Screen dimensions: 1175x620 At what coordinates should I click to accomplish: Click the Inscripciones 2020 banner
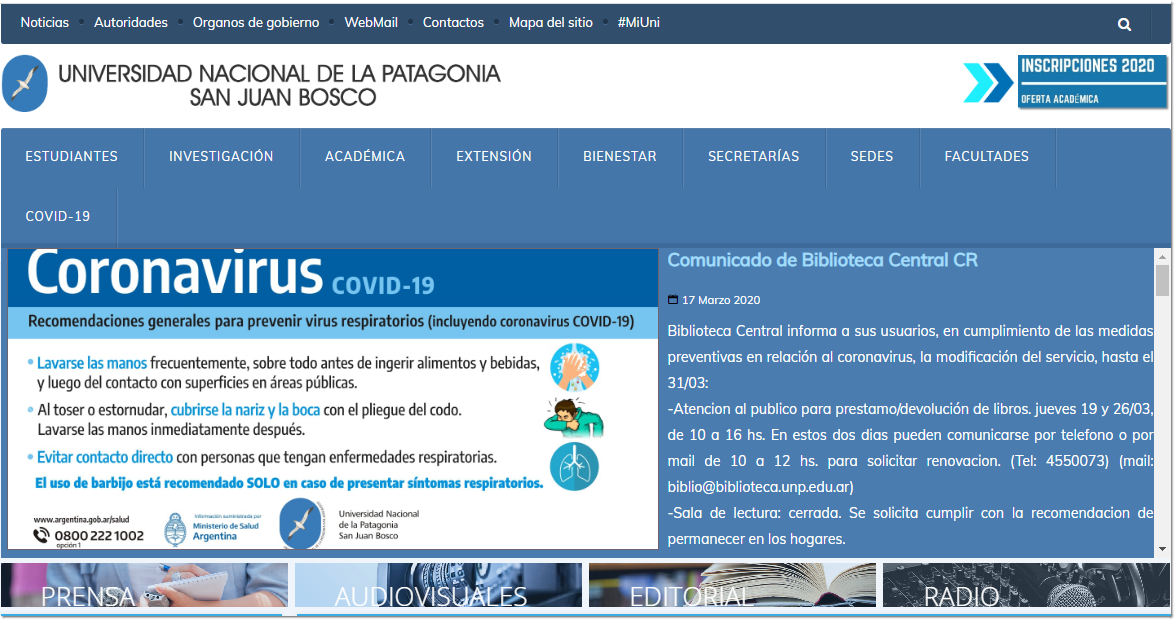(x=1066, y=82)
